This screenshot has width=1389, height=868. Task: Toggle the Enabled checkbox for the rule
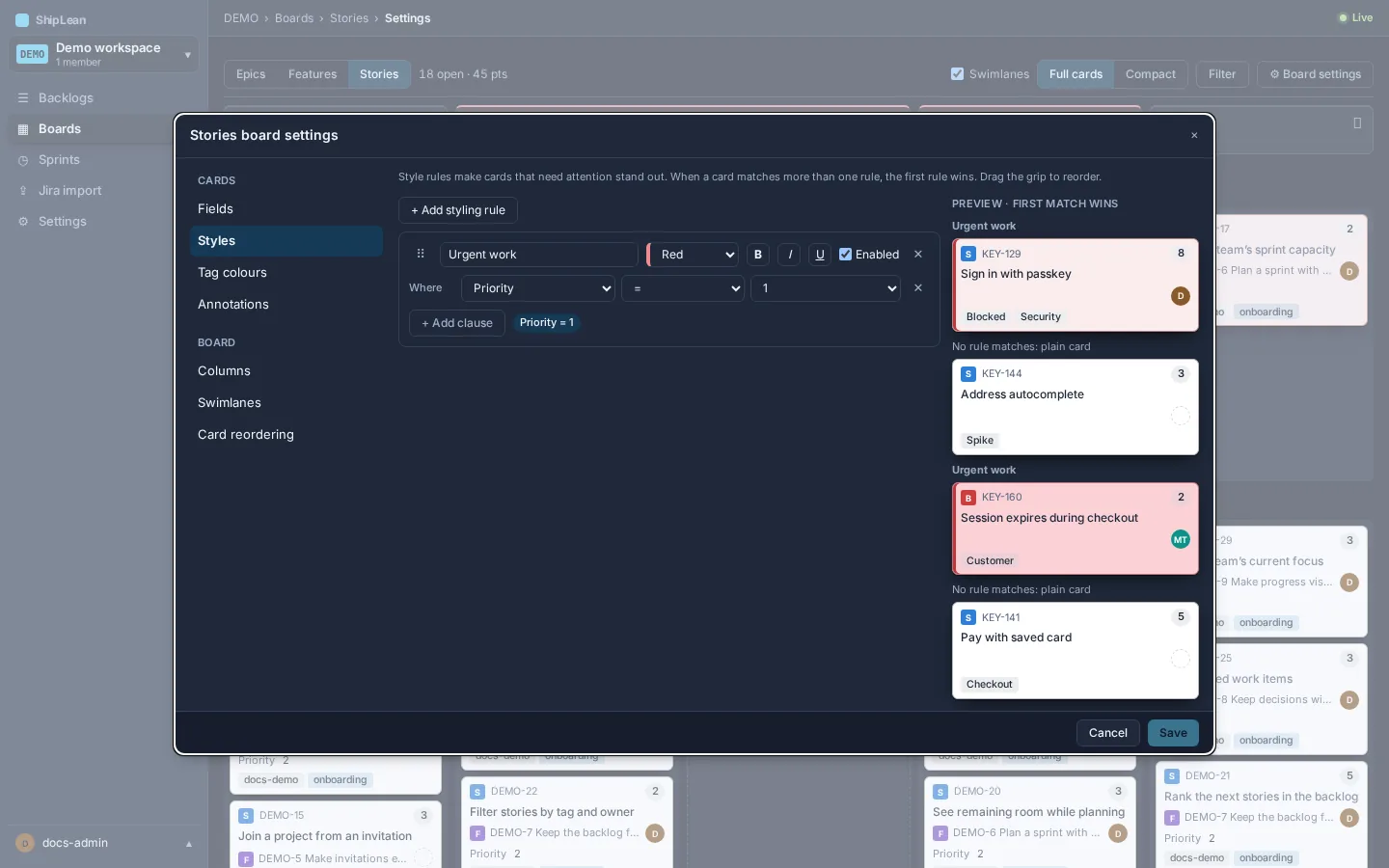coord(845,255)
